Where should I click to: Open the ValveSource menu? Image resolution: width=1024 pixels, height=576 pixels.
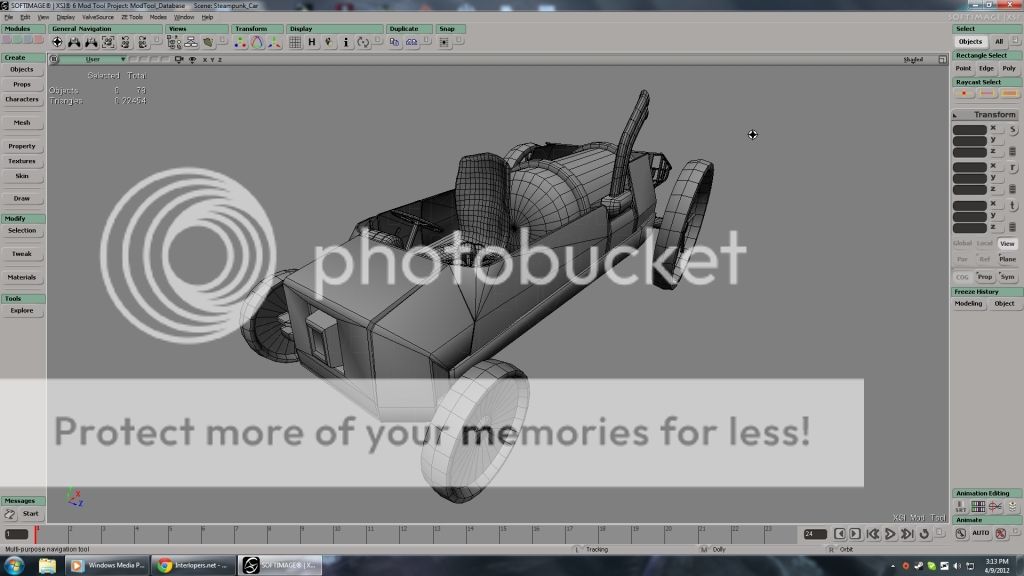[97, 17]
